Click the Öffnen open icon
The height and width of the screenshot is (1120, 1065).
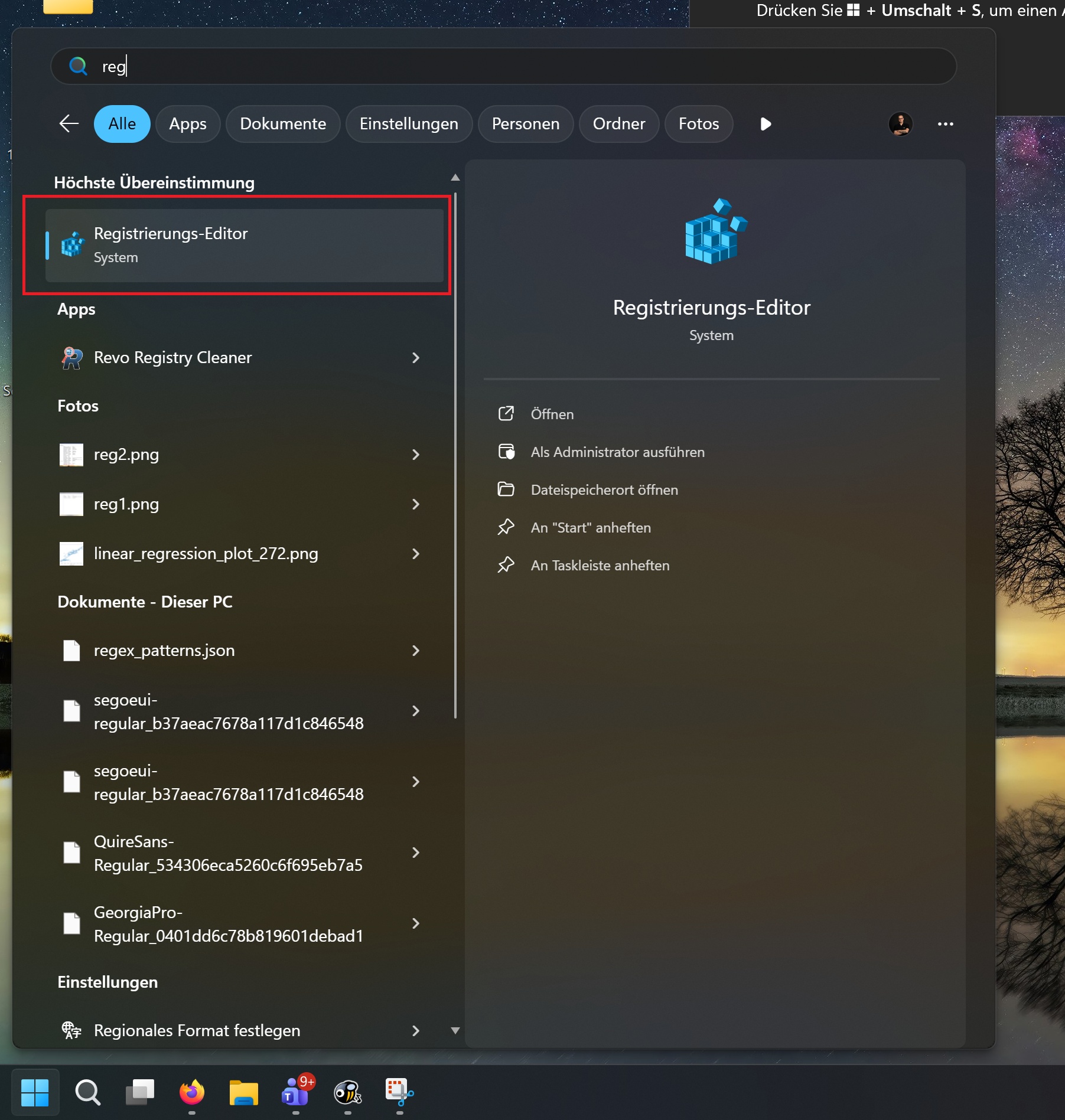pos(506,414)
